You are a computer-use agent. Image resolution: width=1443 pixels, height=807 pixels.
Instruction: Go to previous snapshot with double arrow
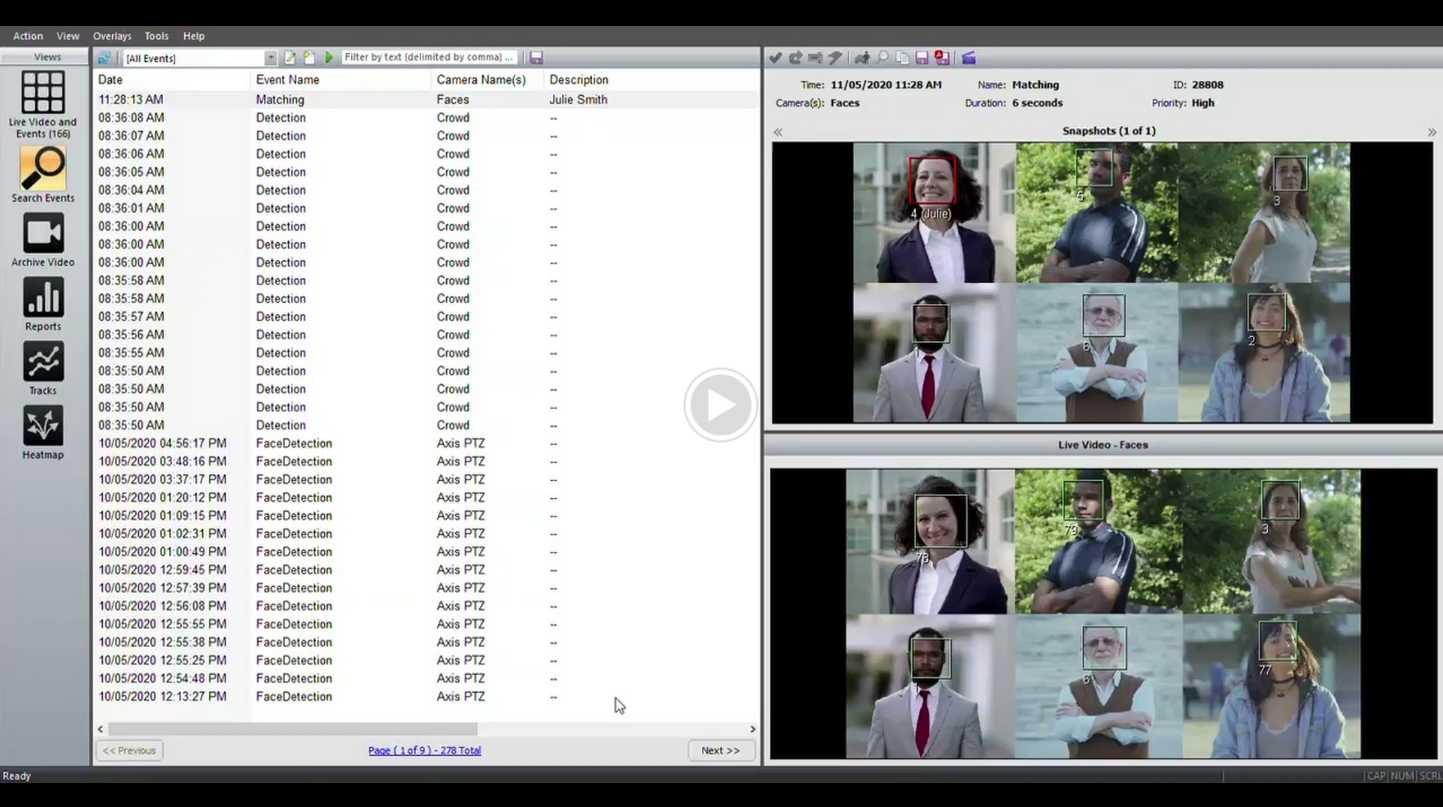[778, 132]
